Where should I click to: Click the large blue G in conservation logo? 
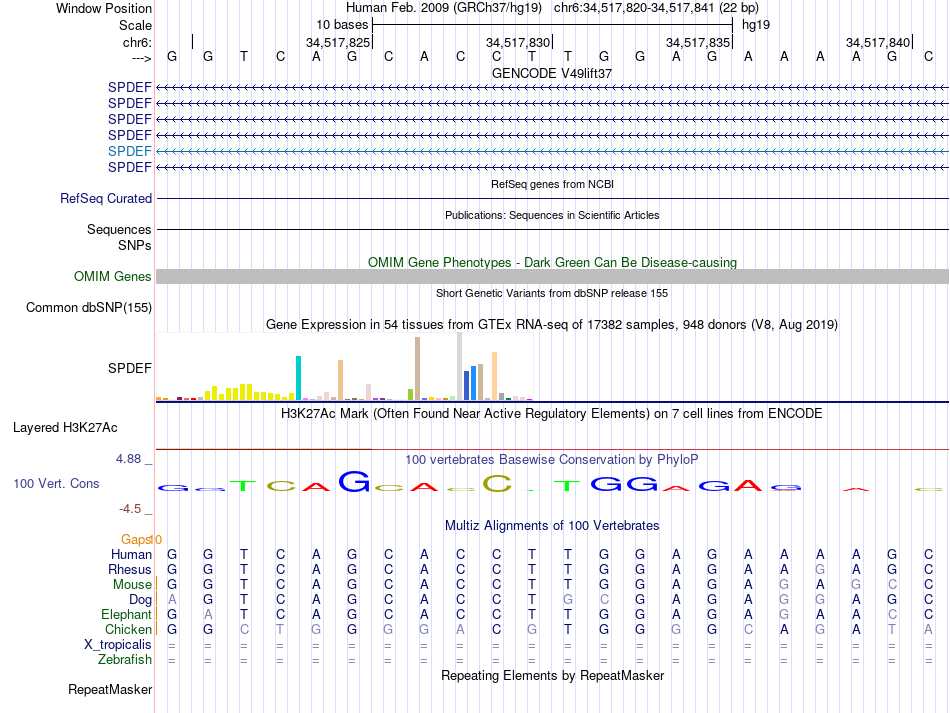click(354, 481)
